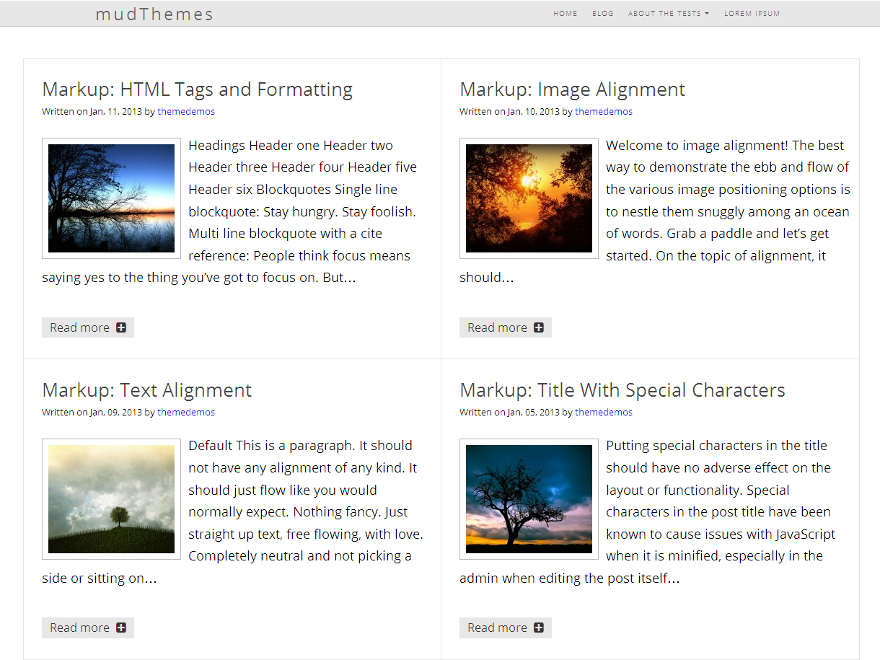
Task: Click the tree silhouette thumbnail in Special Characters post
Action: [528, 498]
